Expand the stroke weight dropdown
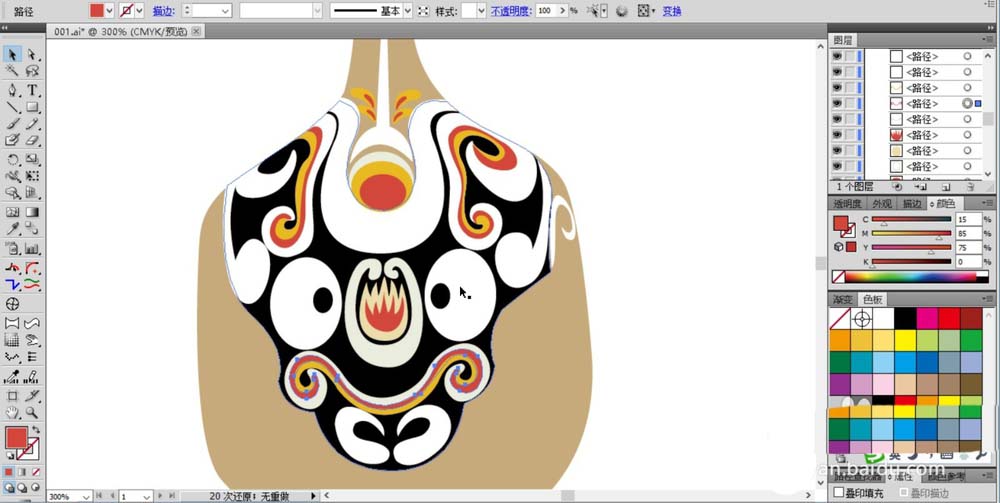 pyautogui.click(x=224, y=11)
